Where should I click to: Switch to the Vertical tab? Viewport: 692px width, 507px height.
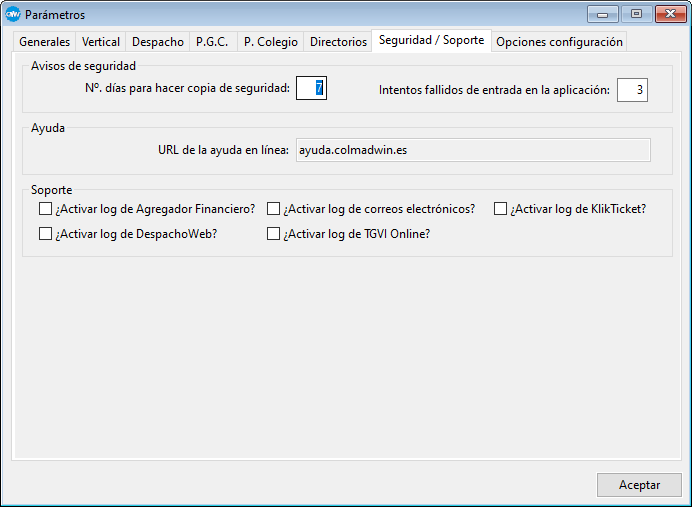tap(101, 42)
